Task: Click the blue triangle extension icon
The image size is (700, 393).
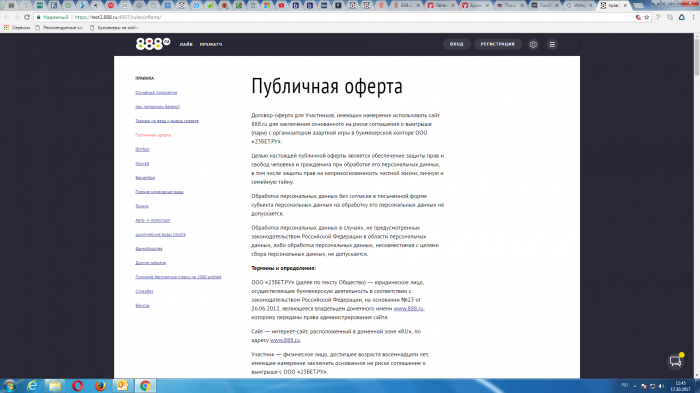Action: click(682, 17)
